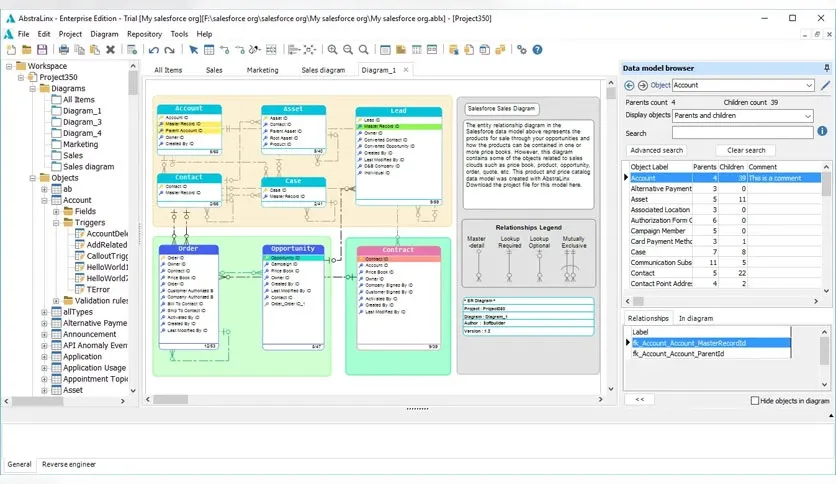Enable Hide objects in diagram checkbox
Screen dimensions: 836x484
pos(754,401)
